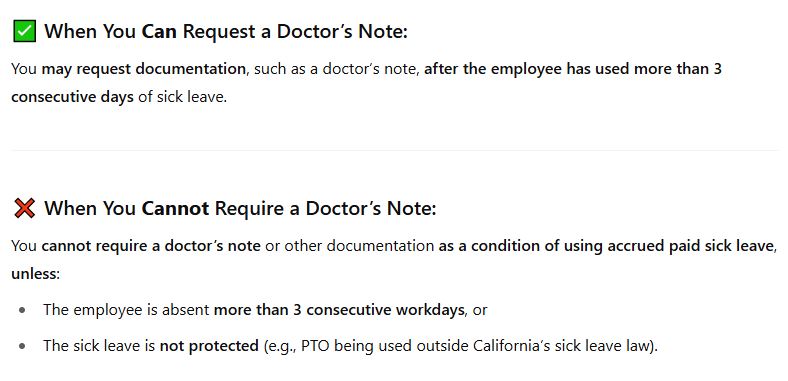Click the words 'of sick leave.'

pyautogui.click(x=183, y=97)
